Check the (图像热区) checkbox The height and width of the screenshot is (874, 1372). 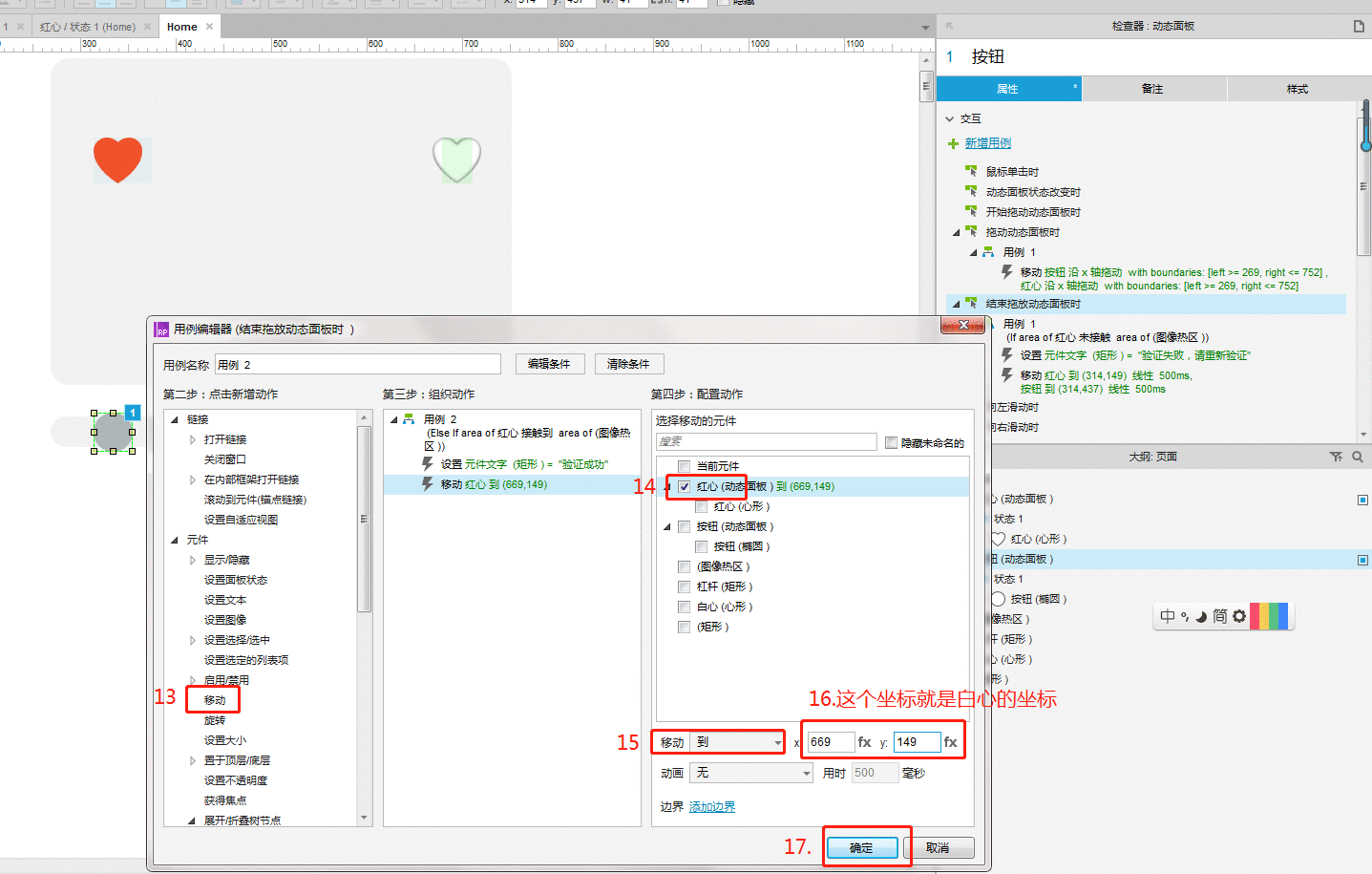(684, 566)
